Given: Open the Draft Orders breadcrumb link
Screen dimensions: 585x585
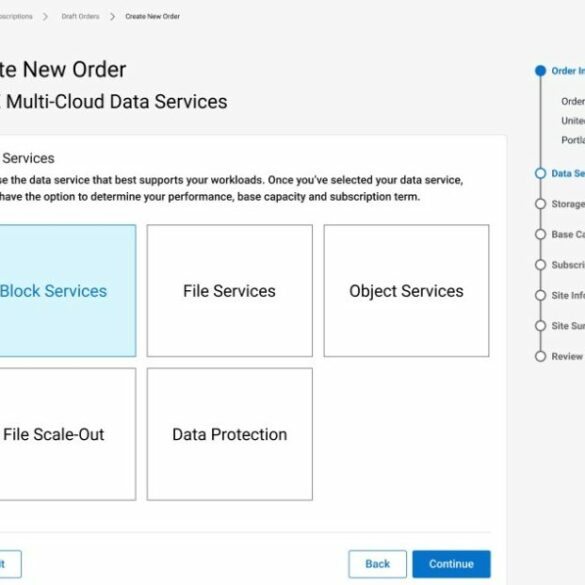Looking at the screenshot, I should 80,16.
